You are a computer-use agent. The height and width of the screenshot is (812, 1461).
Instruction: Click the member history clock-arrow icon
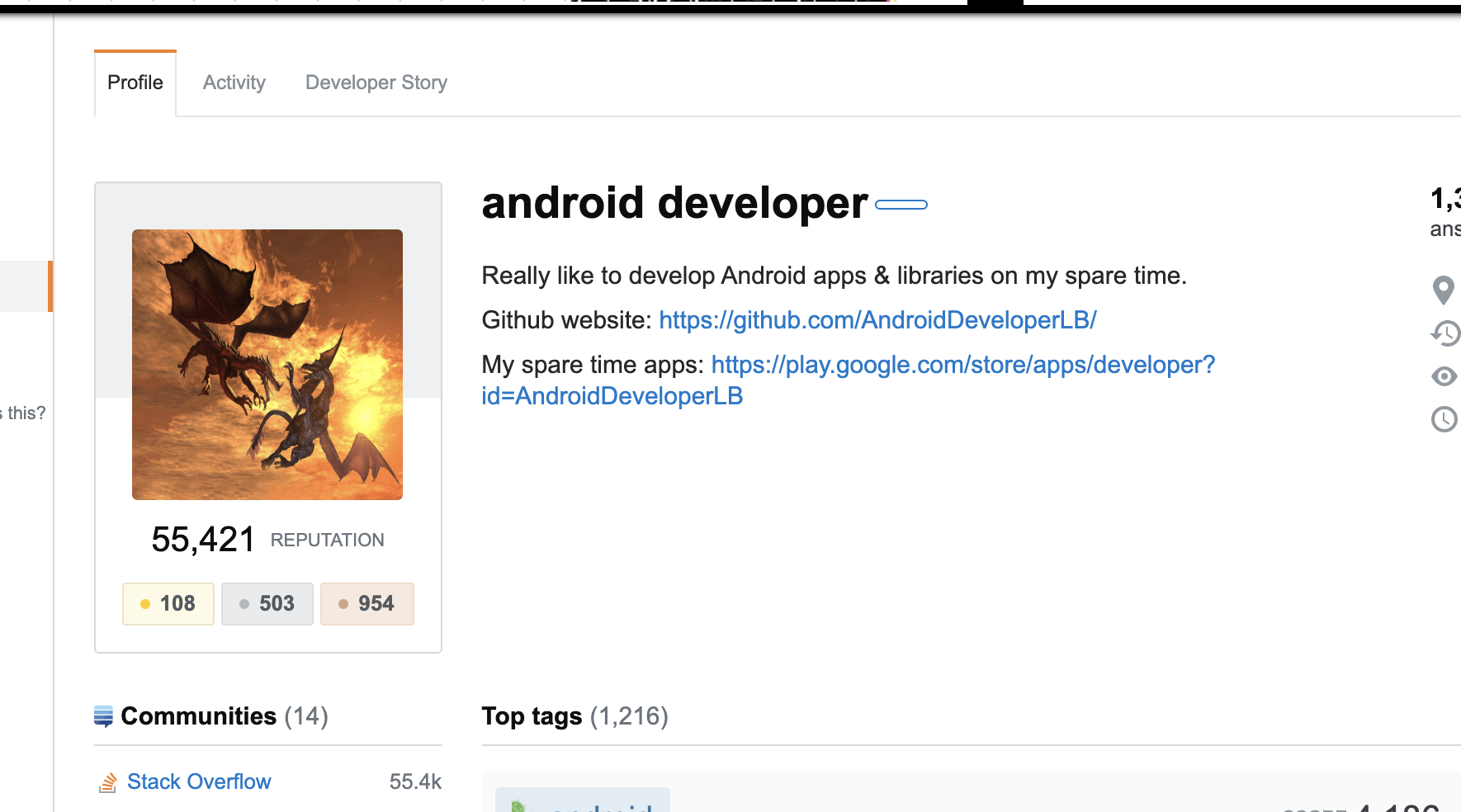tap(1445, 333)
